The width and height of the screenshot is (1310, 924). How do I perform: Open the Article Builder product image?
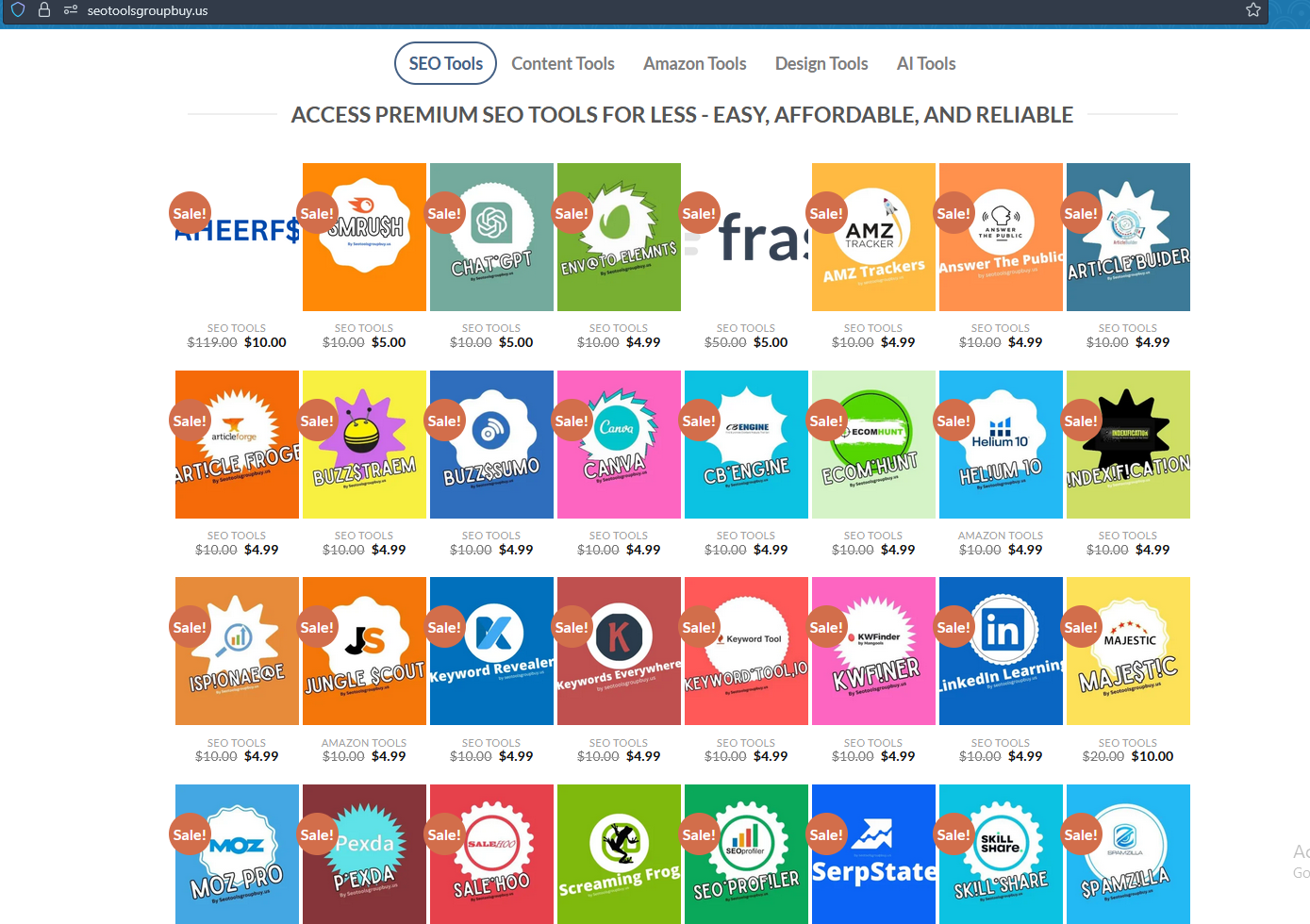[1128, 237]
